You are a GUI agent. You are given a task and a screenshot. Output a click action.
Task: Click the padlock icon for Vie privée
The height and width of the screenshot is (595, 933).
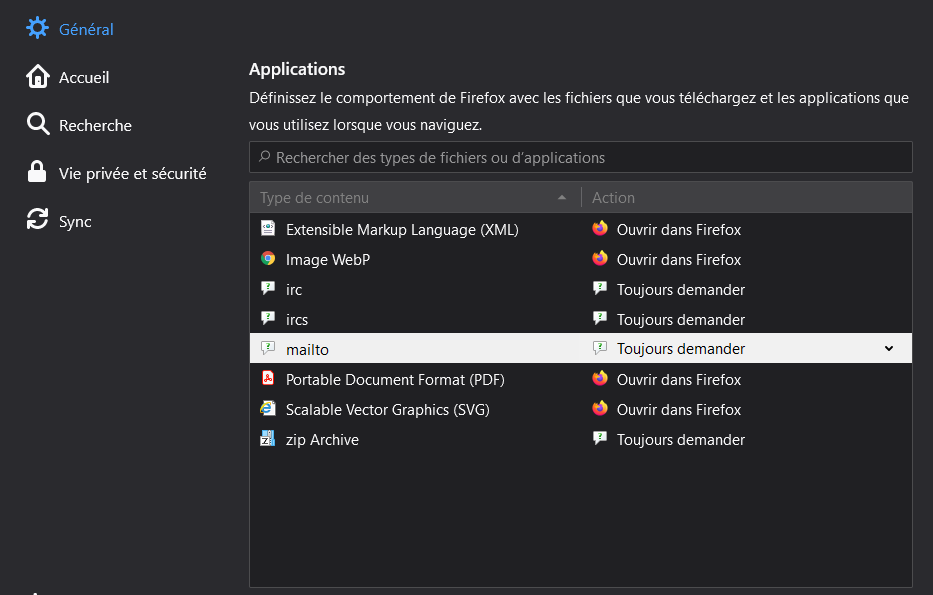coord(37,171)
